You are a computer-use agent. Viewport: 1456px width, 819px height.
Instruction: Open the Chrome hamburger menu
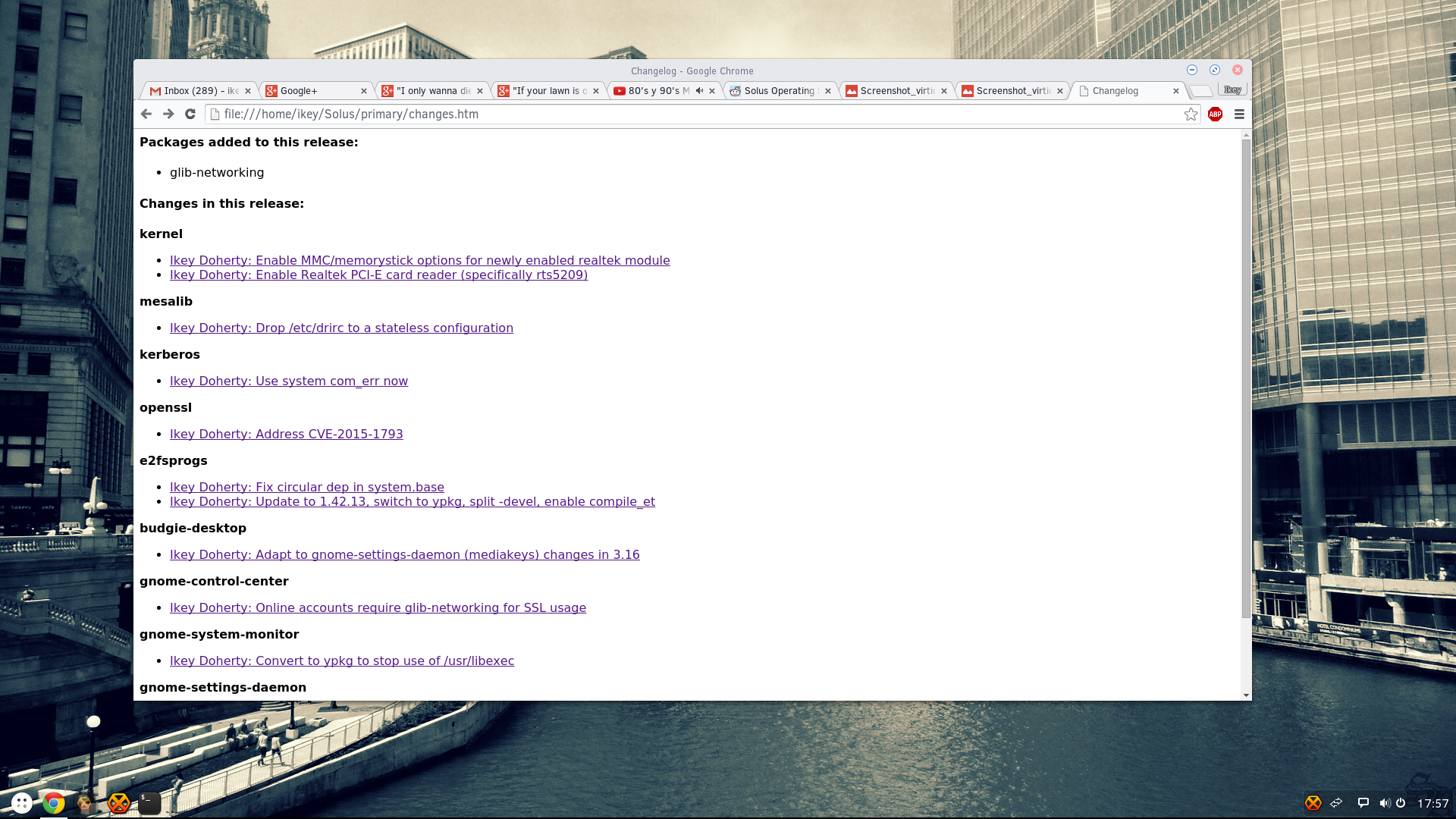pyautogui.click(x=1239, y=114)
